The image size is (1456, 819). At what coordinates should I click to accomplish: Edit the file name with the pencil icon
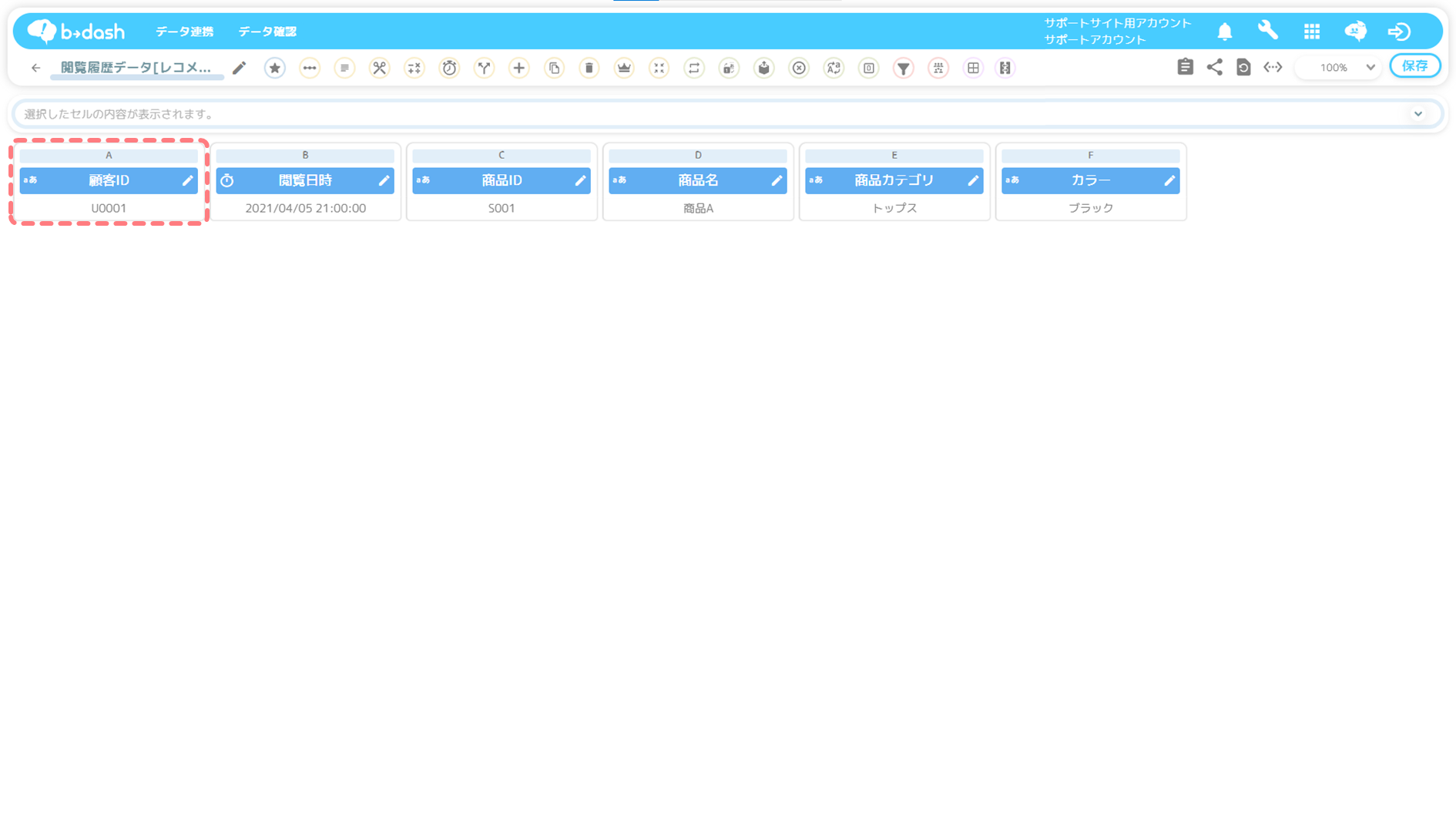(239, 68)
